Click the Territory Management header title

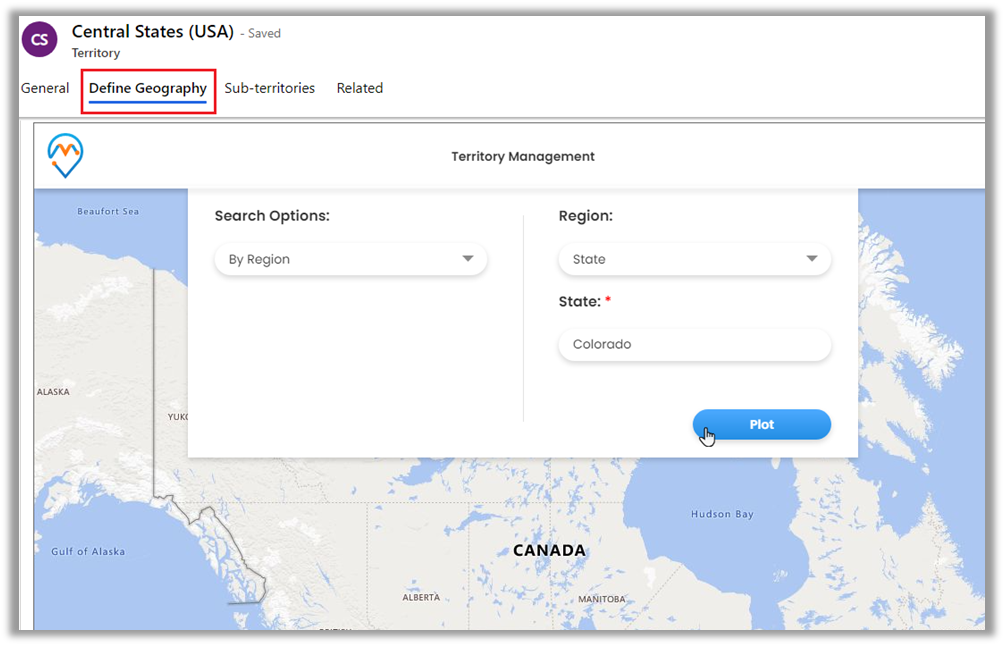pos(522,156)
